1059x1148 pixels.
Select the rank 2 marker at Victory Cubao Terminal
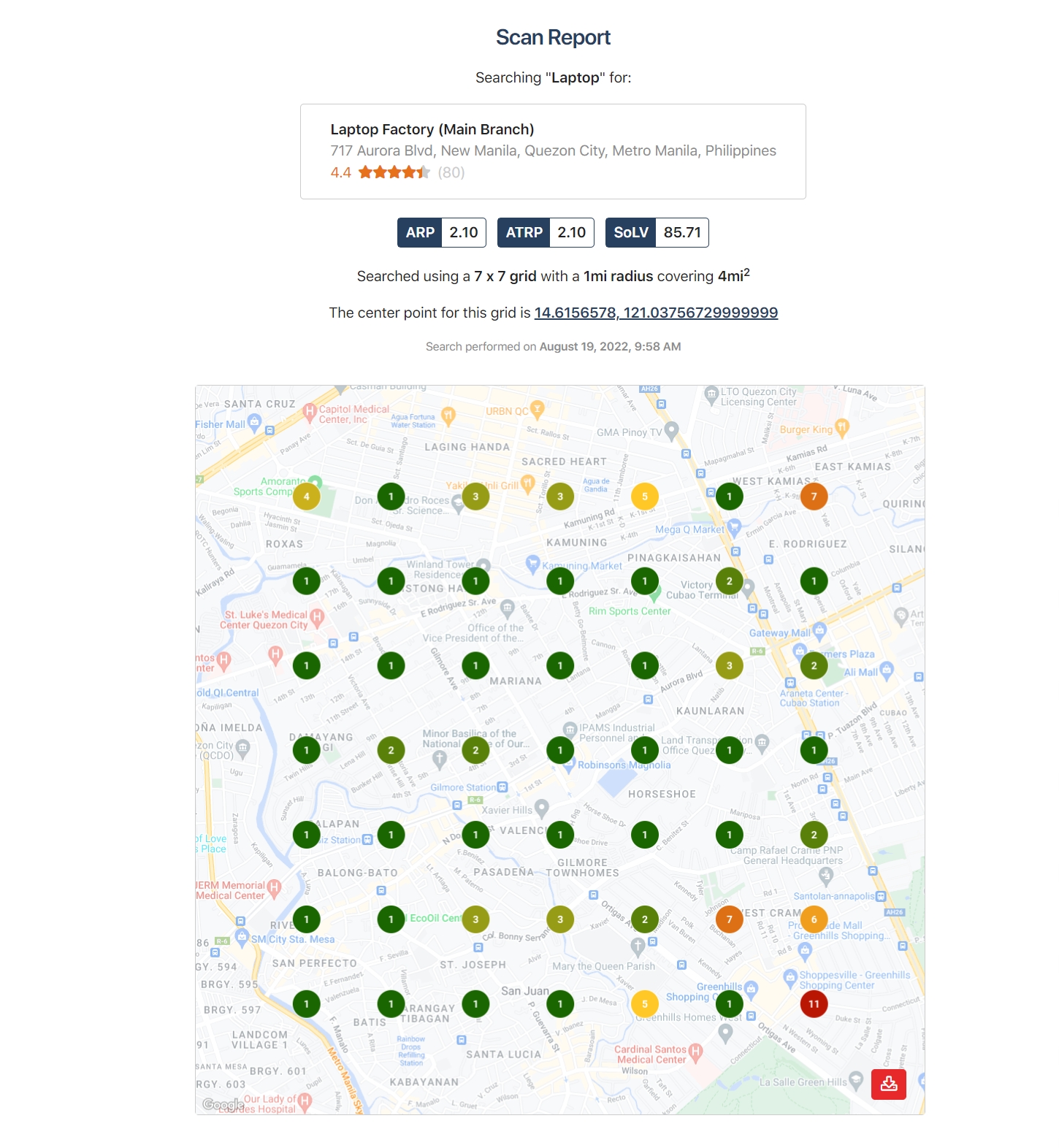729,581
